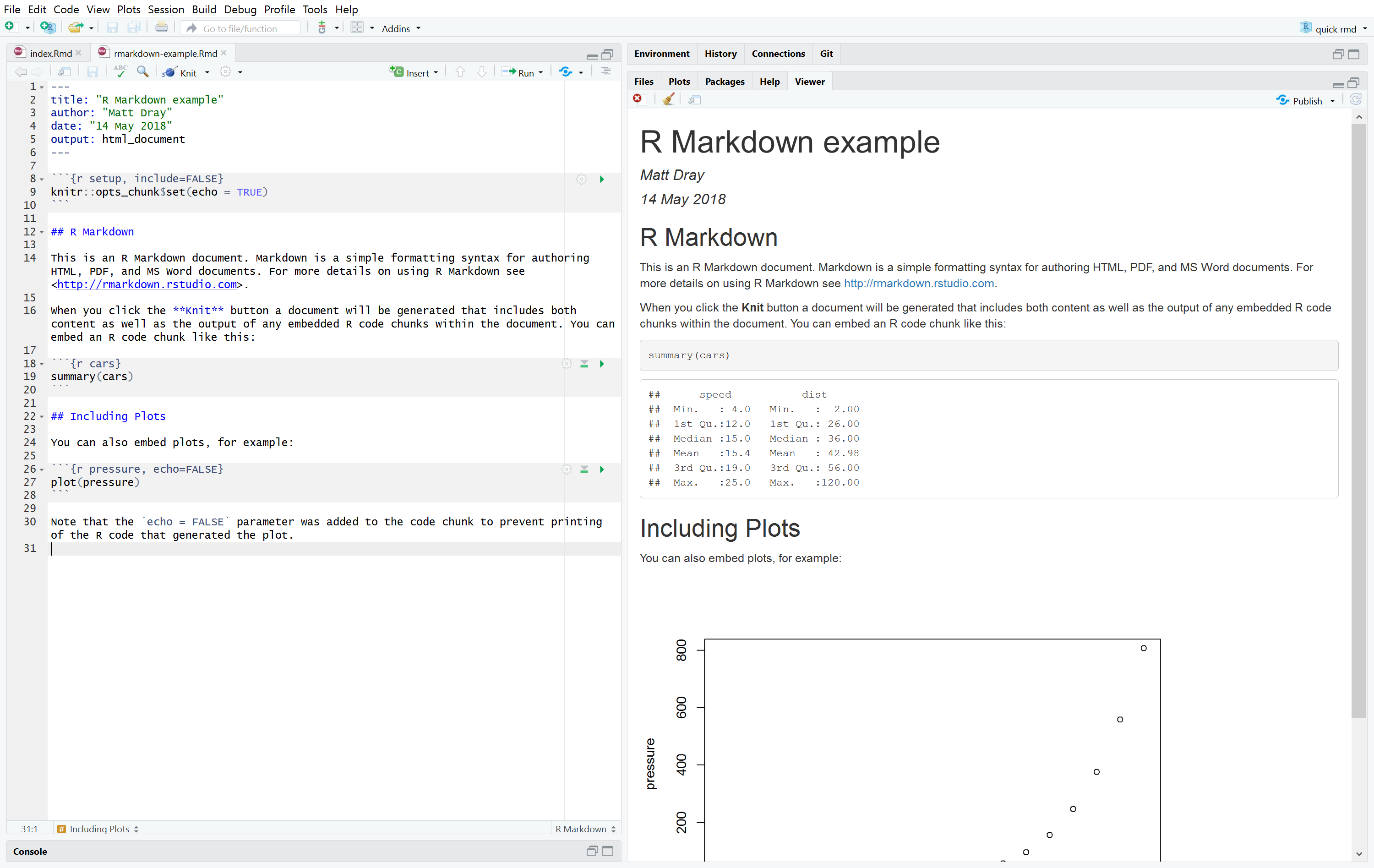Viewport: 1374px width, 868px height.
Task: Click the spell check icon in toolbar
Action: (119, 71)
